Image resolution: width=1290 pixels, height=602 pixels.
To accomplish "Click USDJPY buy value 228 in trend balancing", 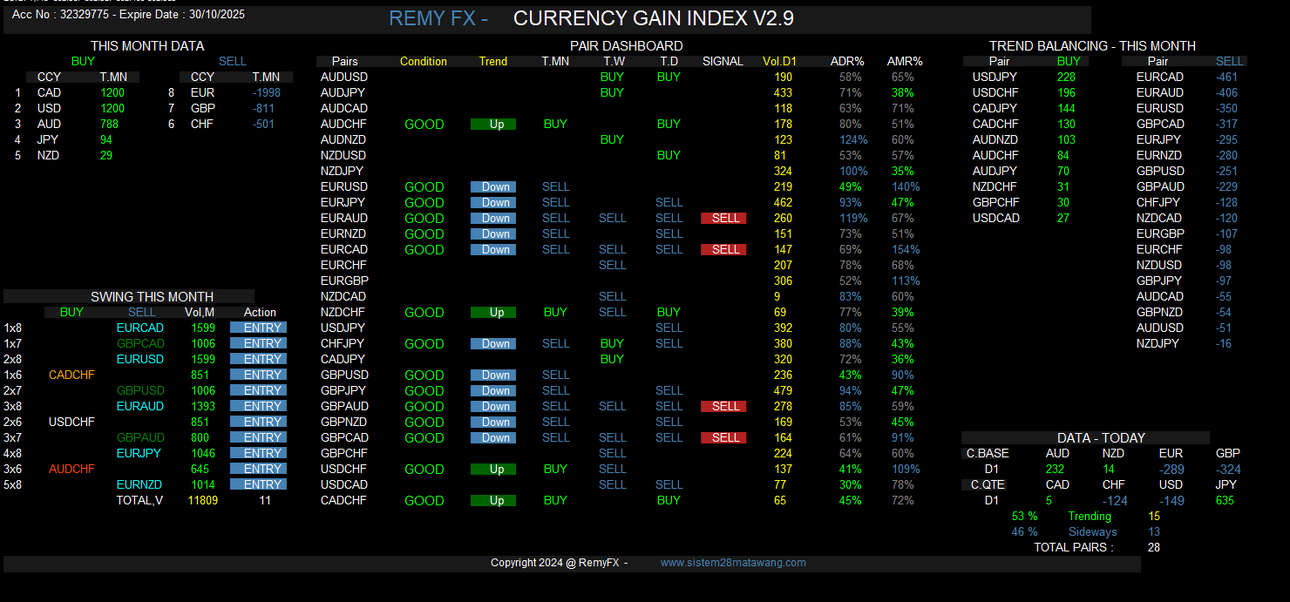I will pyautogui.click(x=1066, y=77).
